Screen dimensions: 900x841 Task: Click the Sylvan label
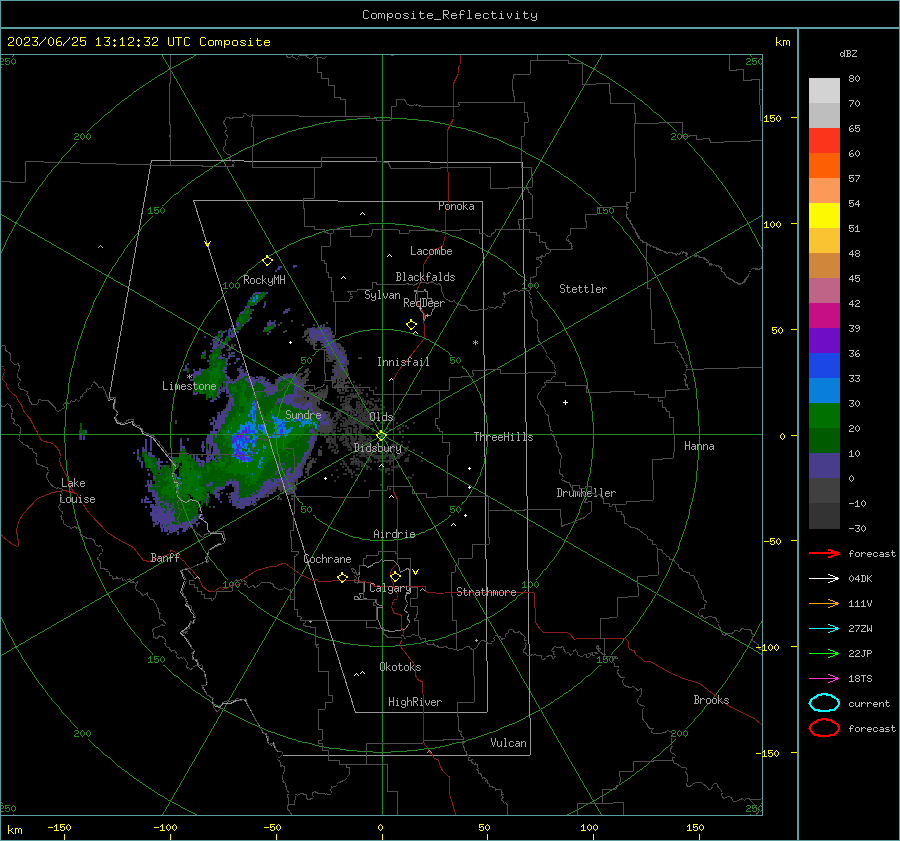382,295
